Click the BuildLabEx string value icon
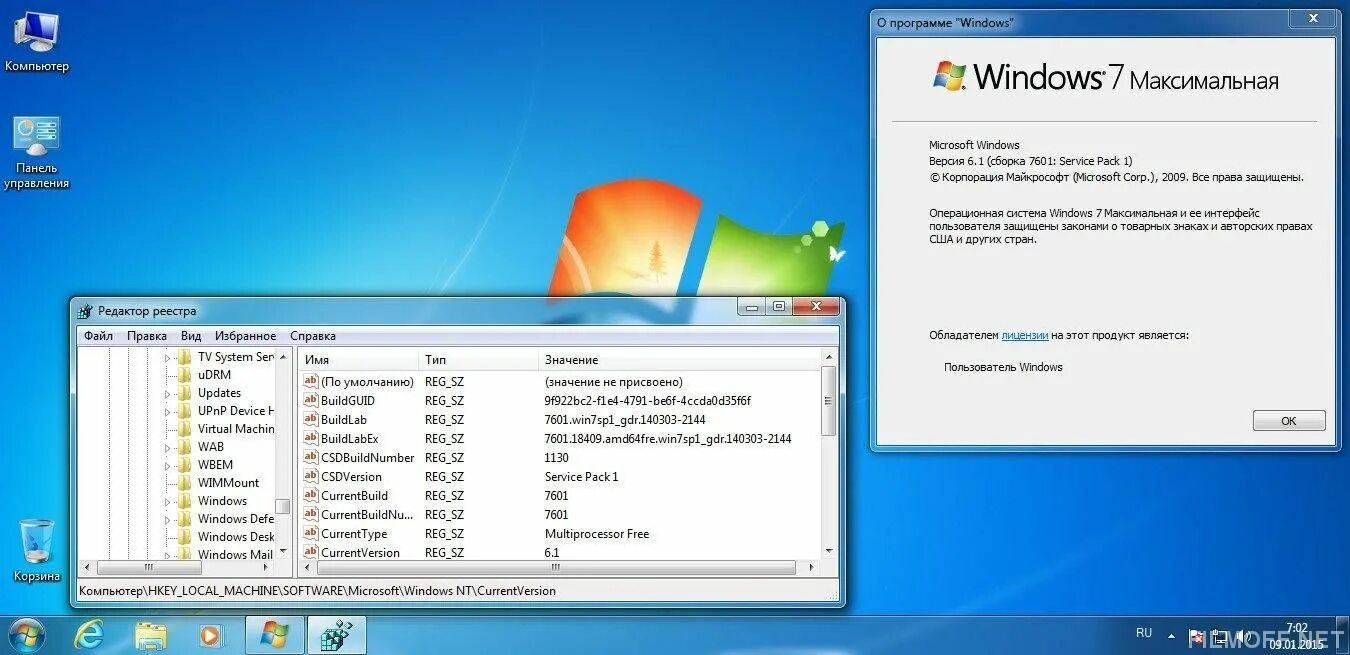This screenshot has width=1350, height=655. pos(310,439)
